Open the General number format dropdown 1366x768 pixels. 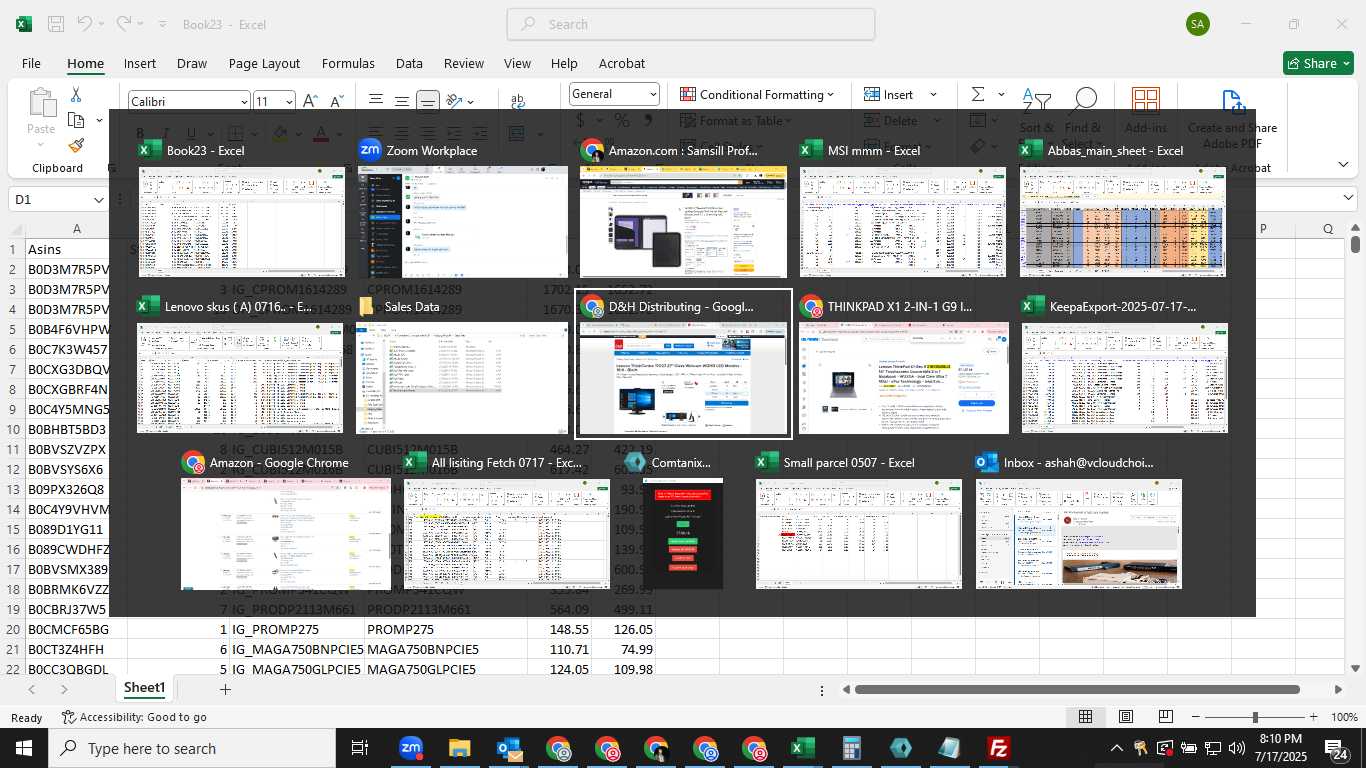pos(653,94)
